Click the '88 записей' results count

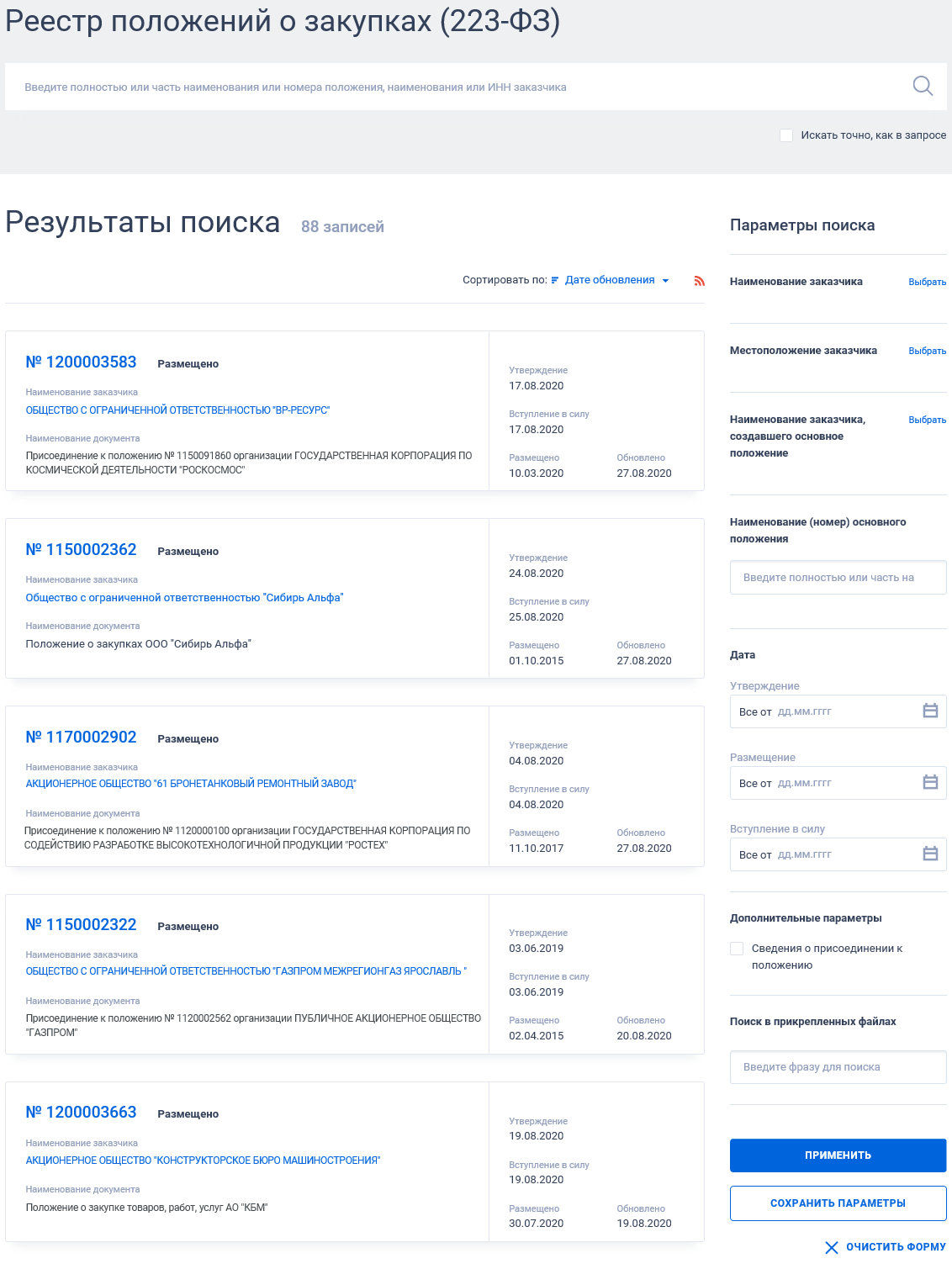click(x=342, y=227)
